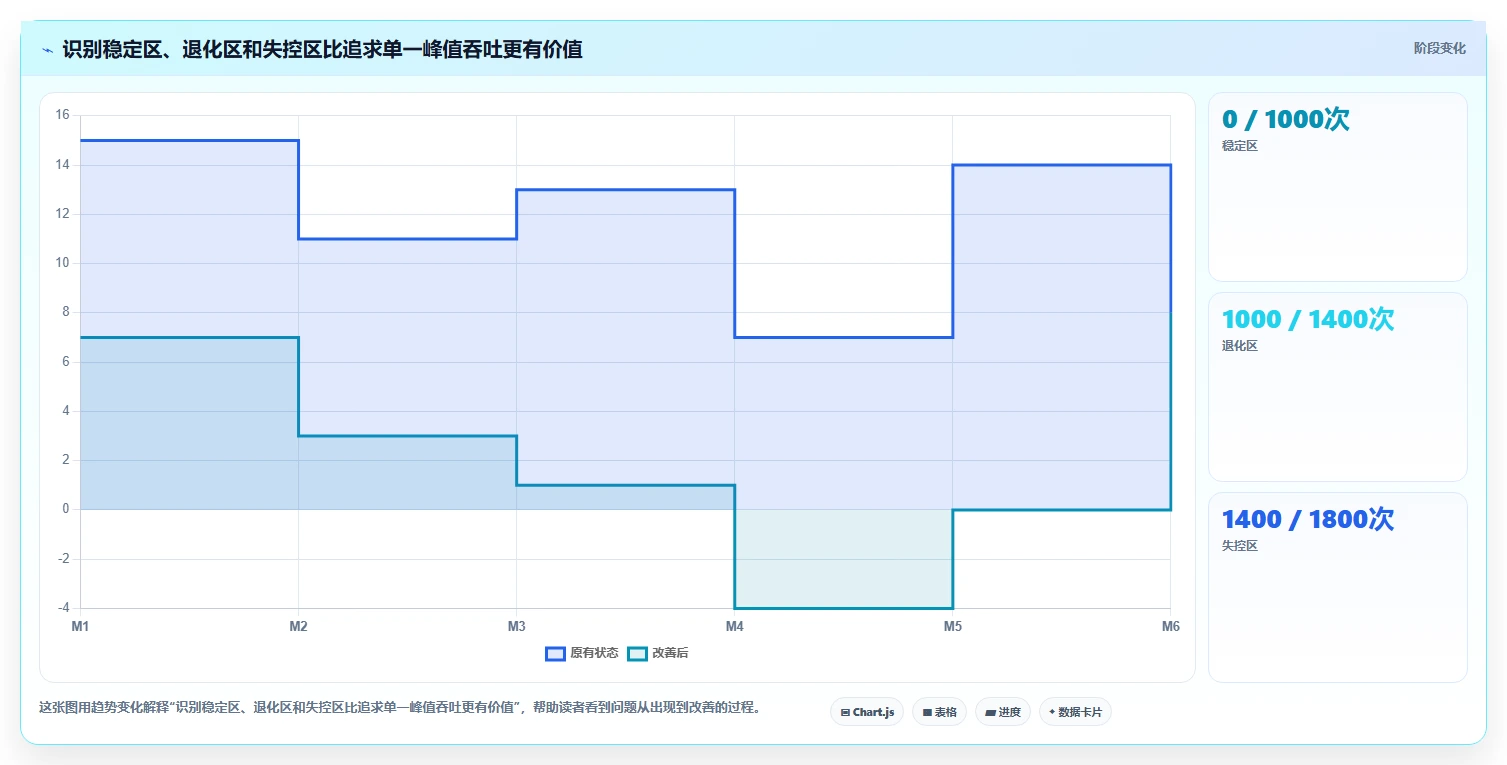Click the M3 x-axis label
The width and height of the screenshot is (1507, 765).
click(x=516, y=627)
